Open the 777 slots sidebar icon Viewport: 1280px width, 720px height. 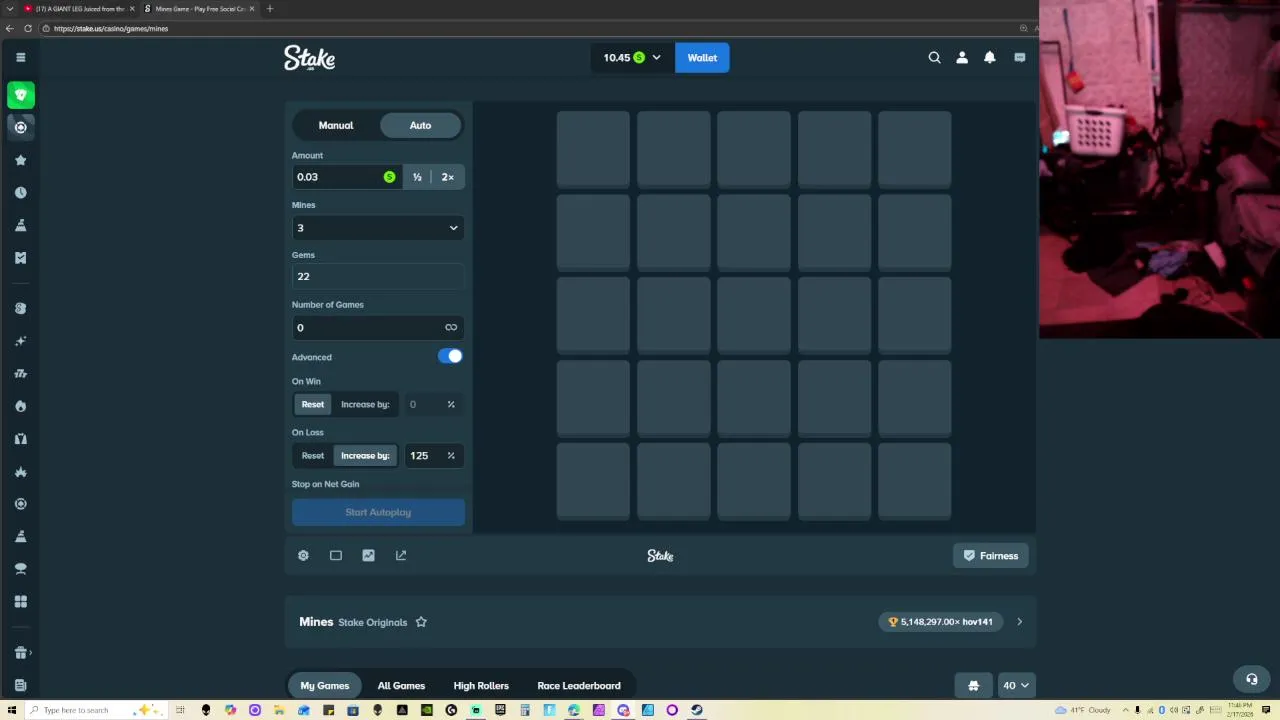(x=20, y=373)
